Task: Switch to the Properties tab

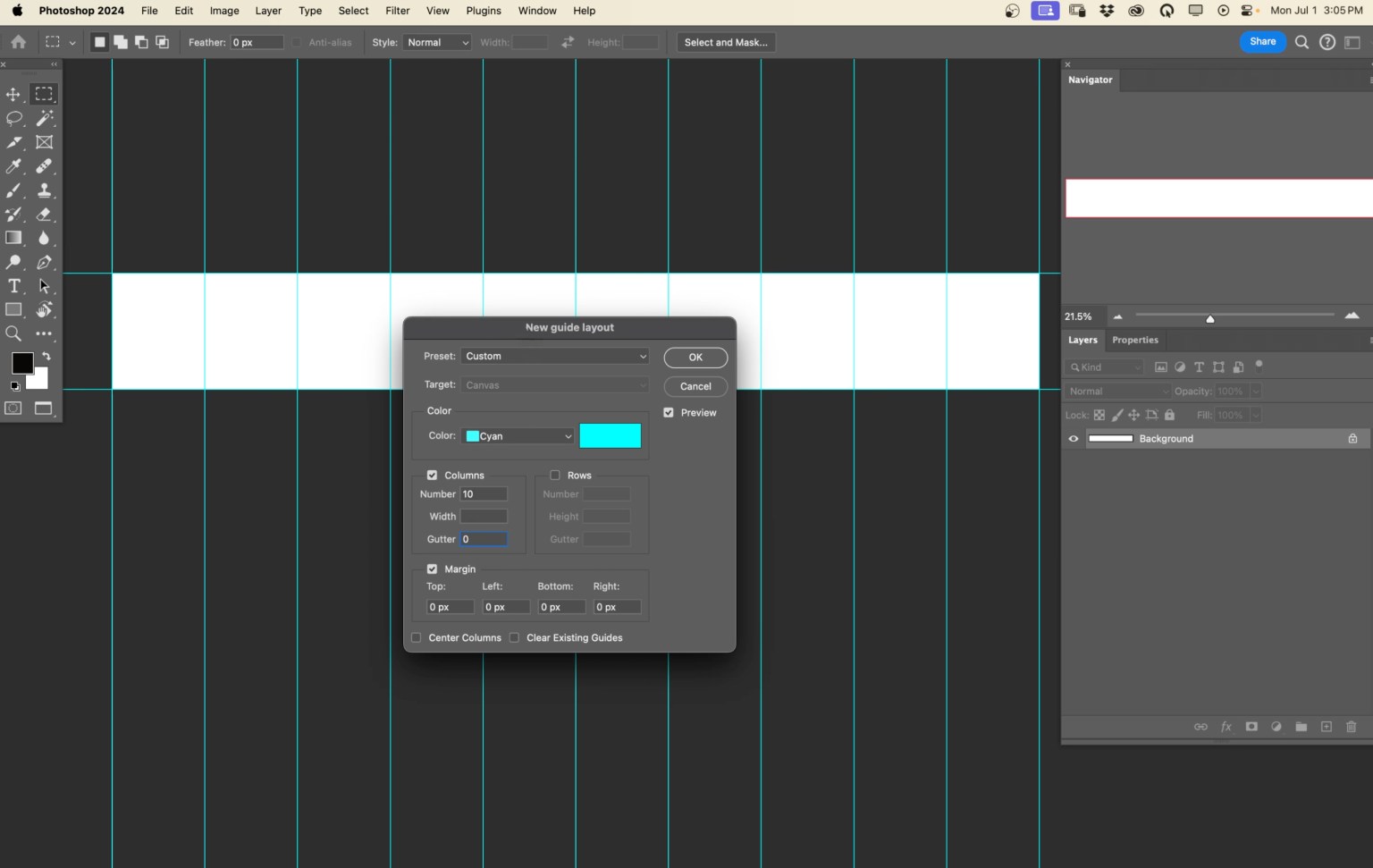Action: pos(1134,340)
